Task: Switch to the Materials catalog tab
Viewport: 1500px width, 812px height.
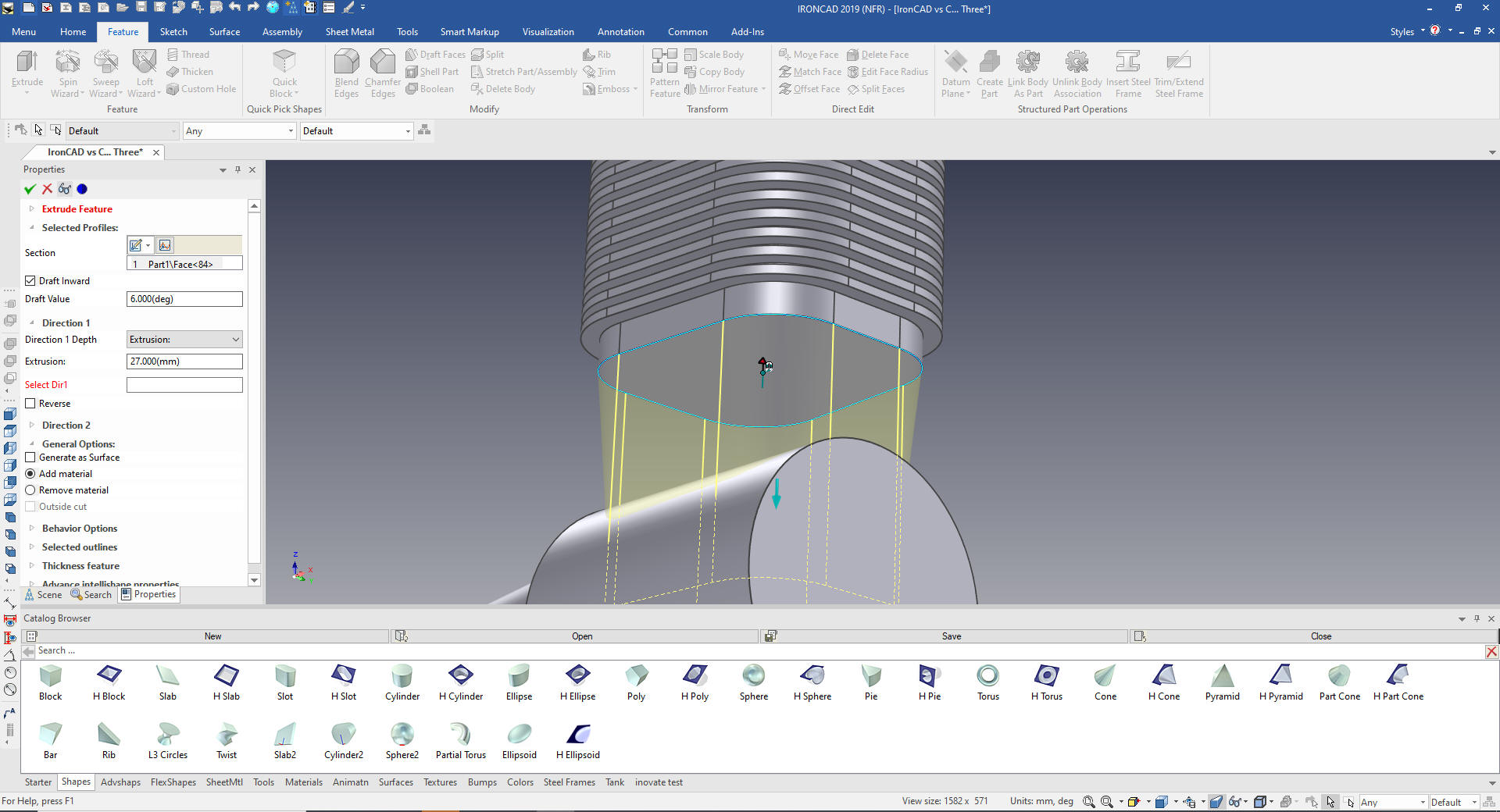Action: 303,782
